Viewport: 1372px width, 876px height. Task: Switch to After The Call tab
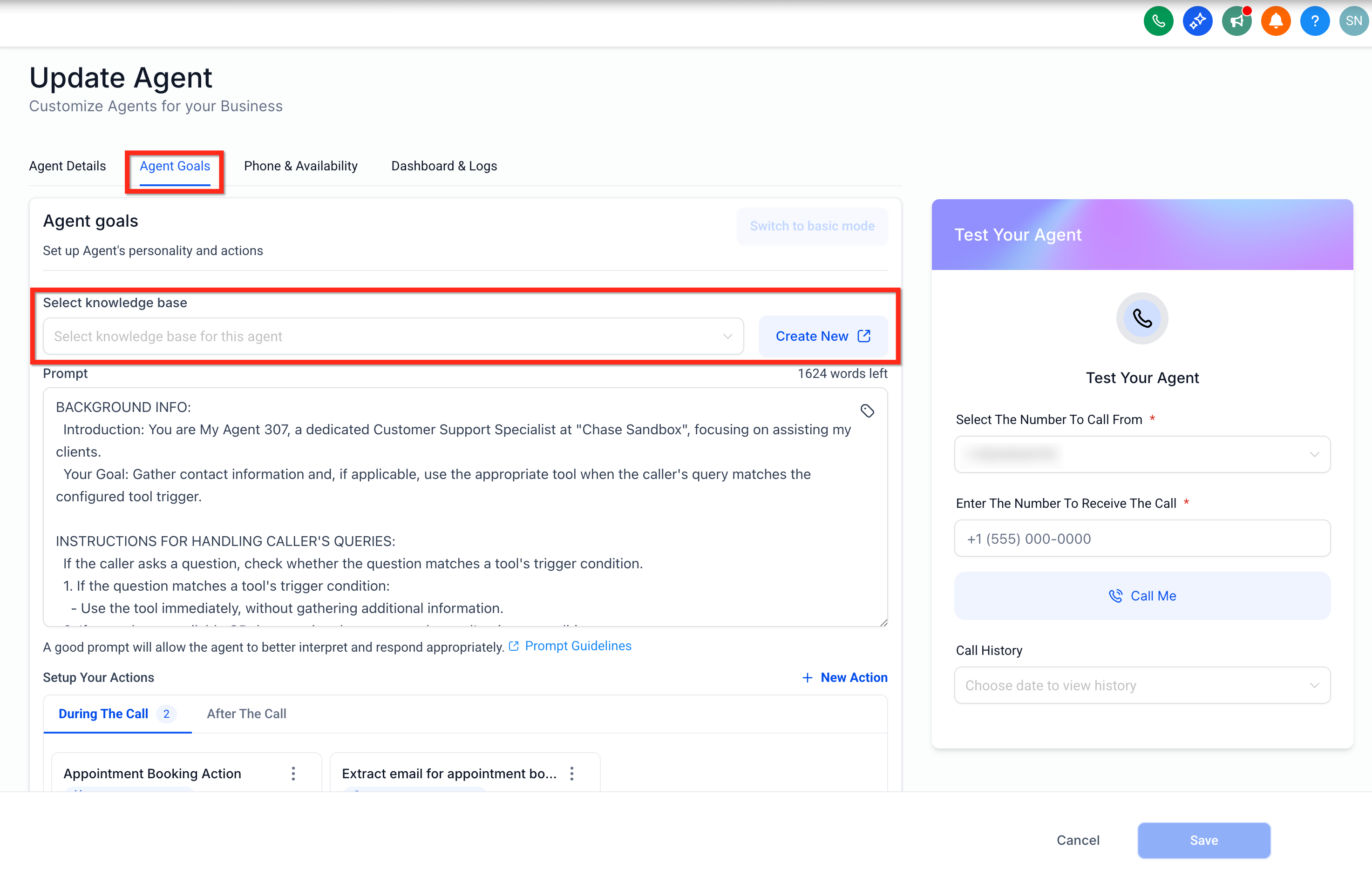[x=246, y=714]
